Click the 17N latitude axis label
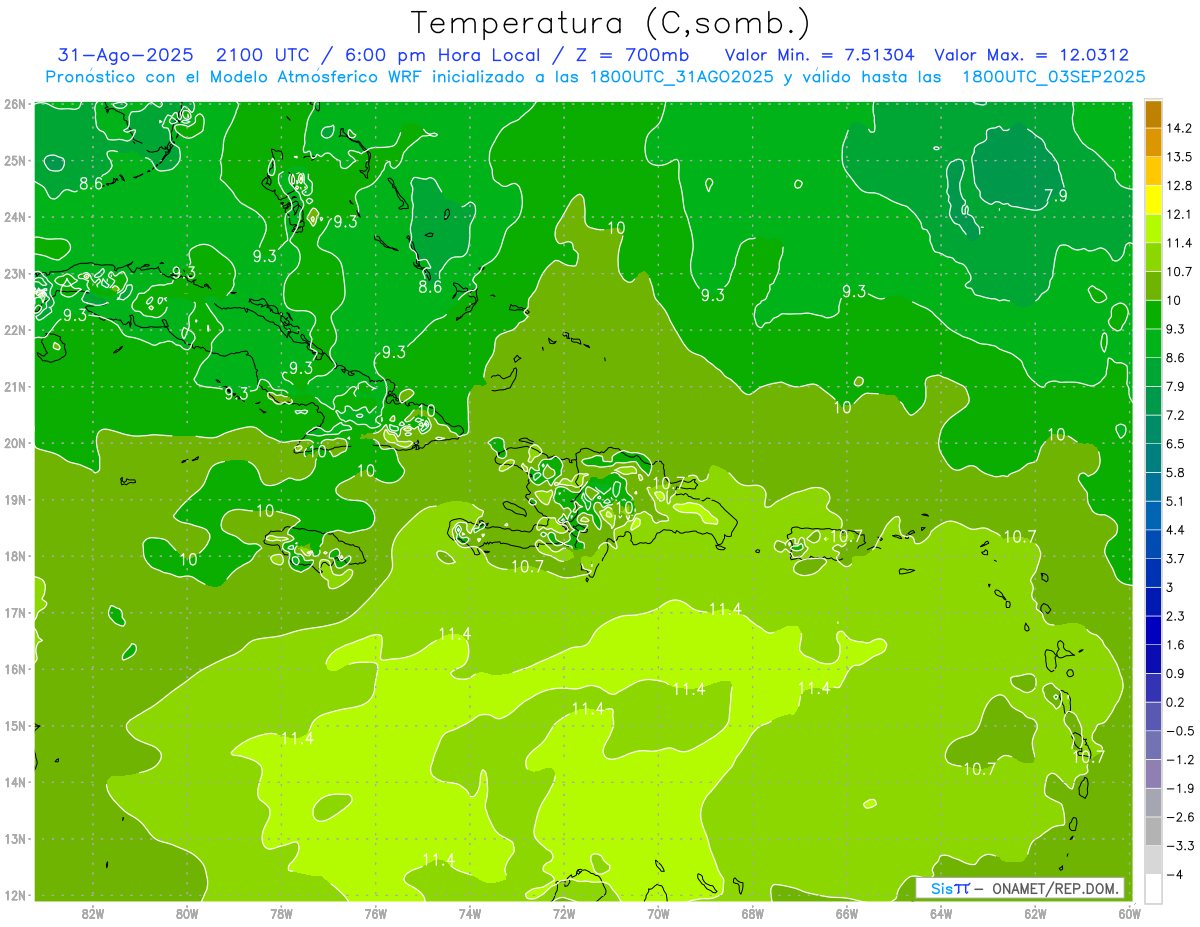 tap(14, 613)
